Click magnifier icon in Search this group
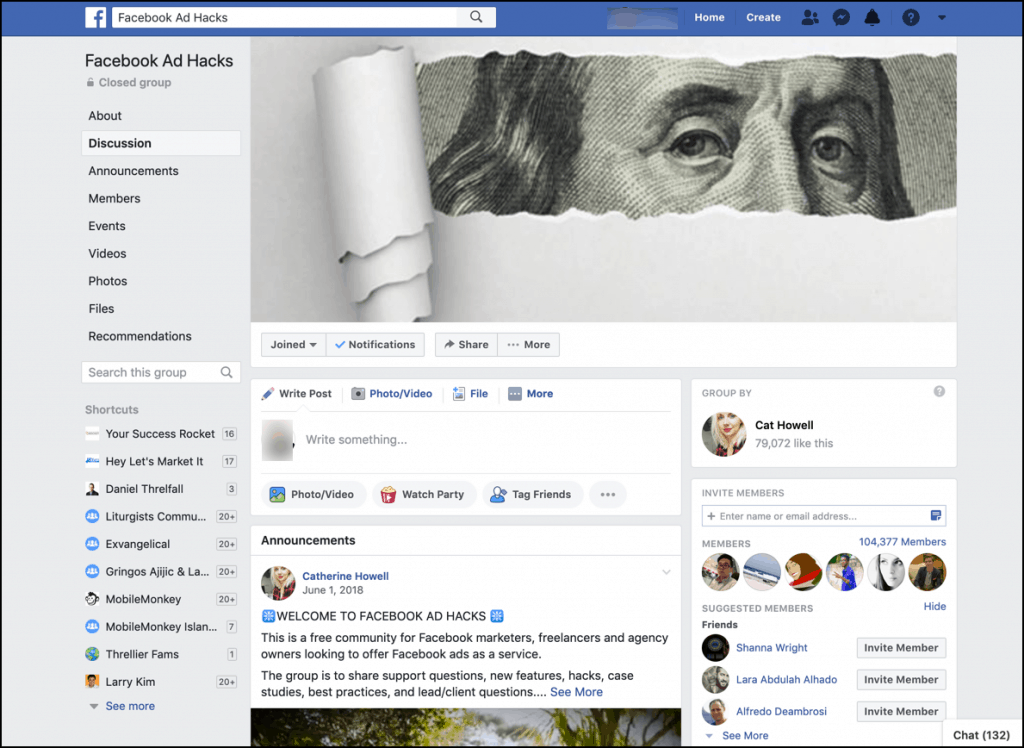Image resolution: width=1024 pixels, height=748 pixels. [x=227, y=372]
